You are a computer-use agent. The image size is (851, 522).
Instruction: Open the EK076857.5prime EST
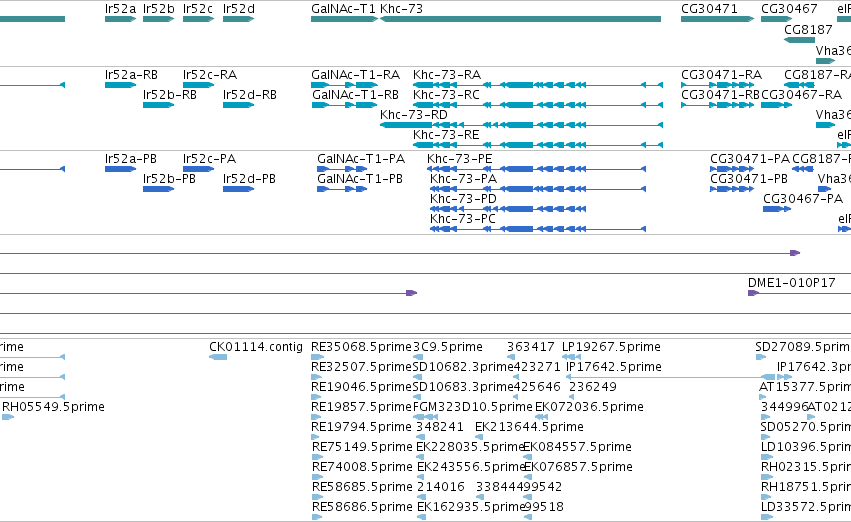pyautogui.click(x=528, y=478)
